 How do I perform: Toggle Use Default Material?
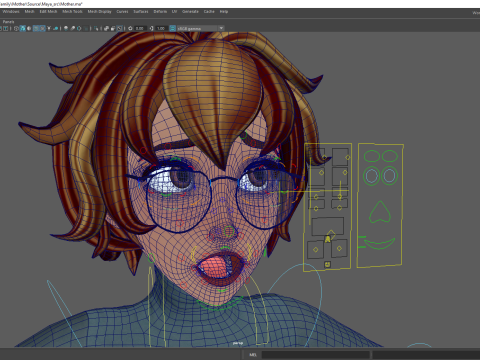[29, 28]
